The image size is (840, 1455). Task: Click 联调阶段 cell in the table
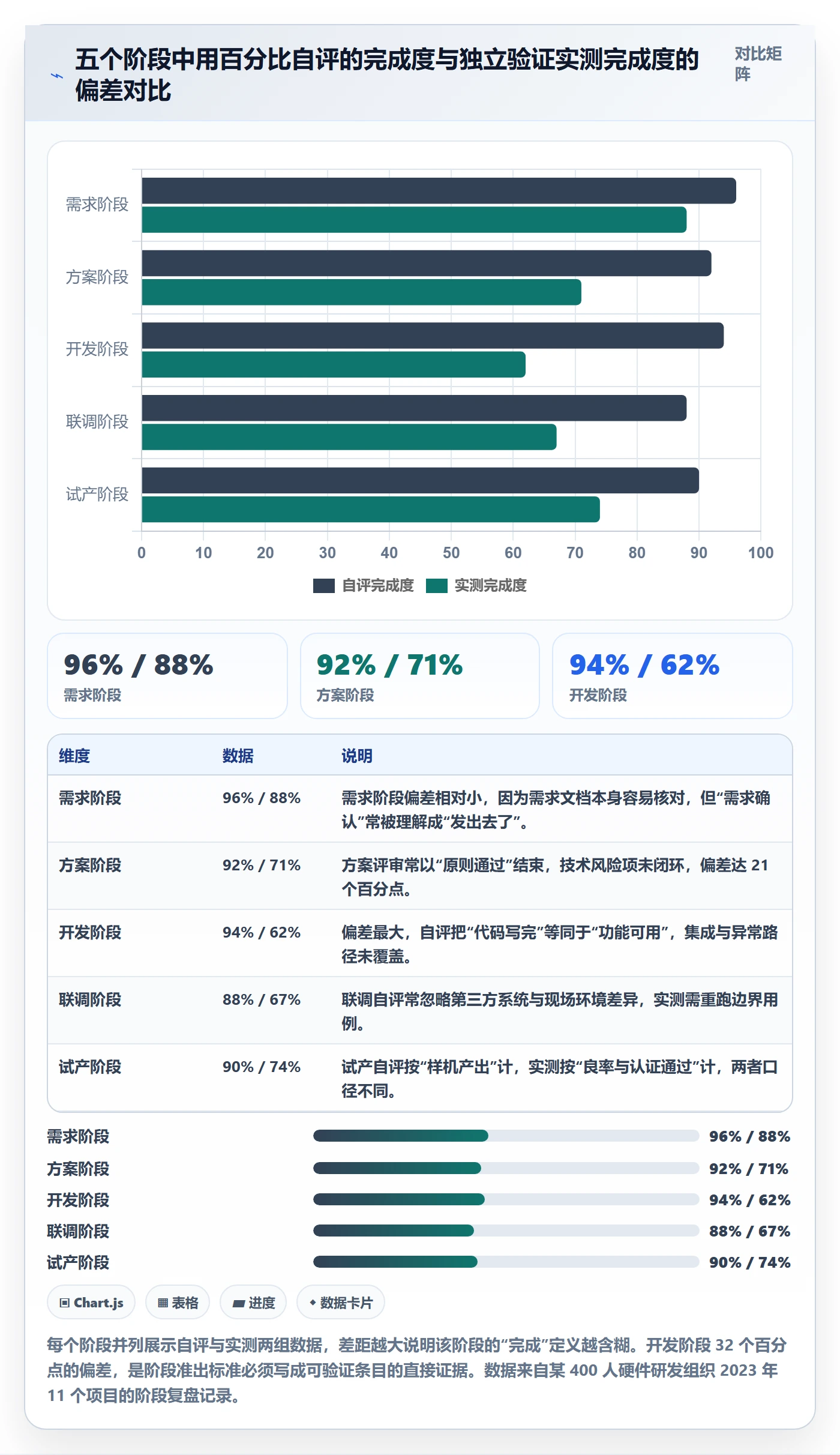pos(90,999)
